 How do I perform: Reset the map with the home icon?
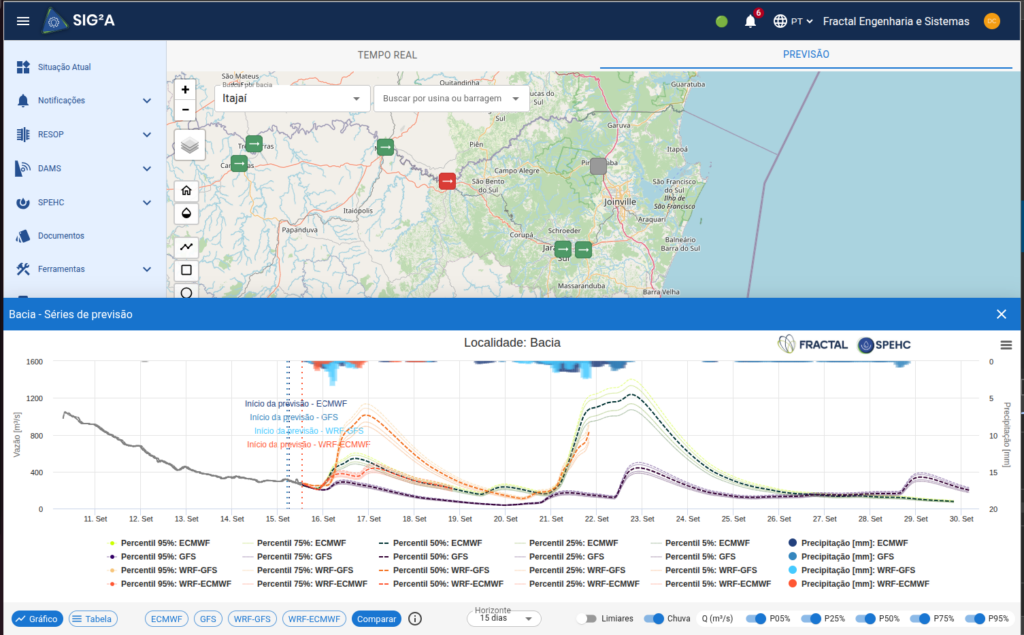point(186,191)
